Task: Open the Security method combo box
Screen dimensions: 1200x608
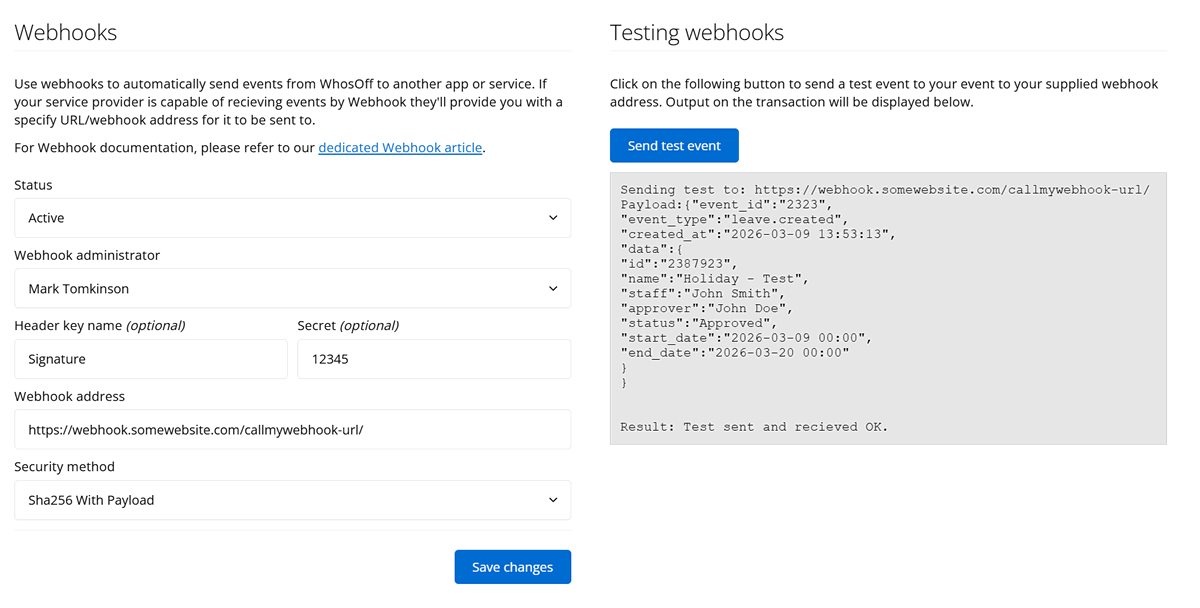Action: coord(290,500)
